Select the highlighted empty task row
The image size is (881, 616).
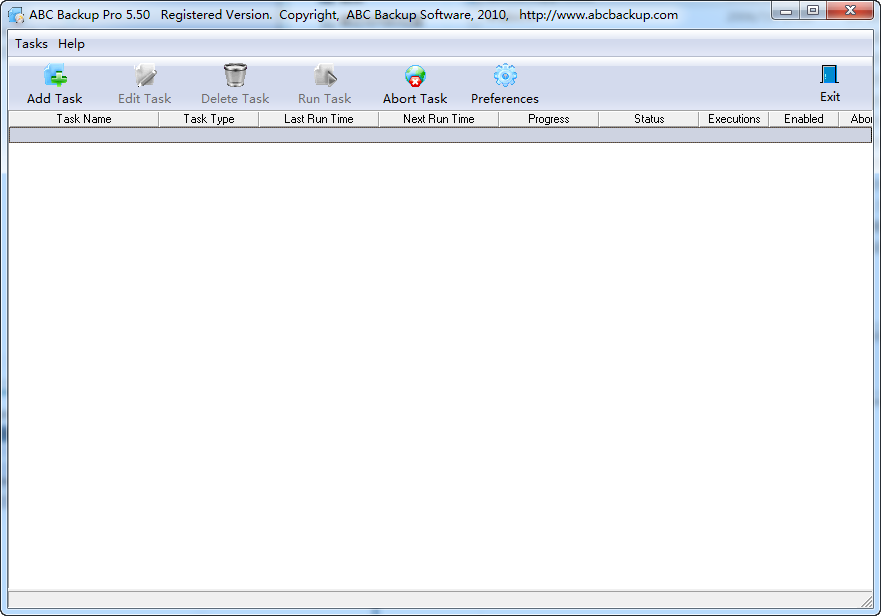click(x=440, y=135)
